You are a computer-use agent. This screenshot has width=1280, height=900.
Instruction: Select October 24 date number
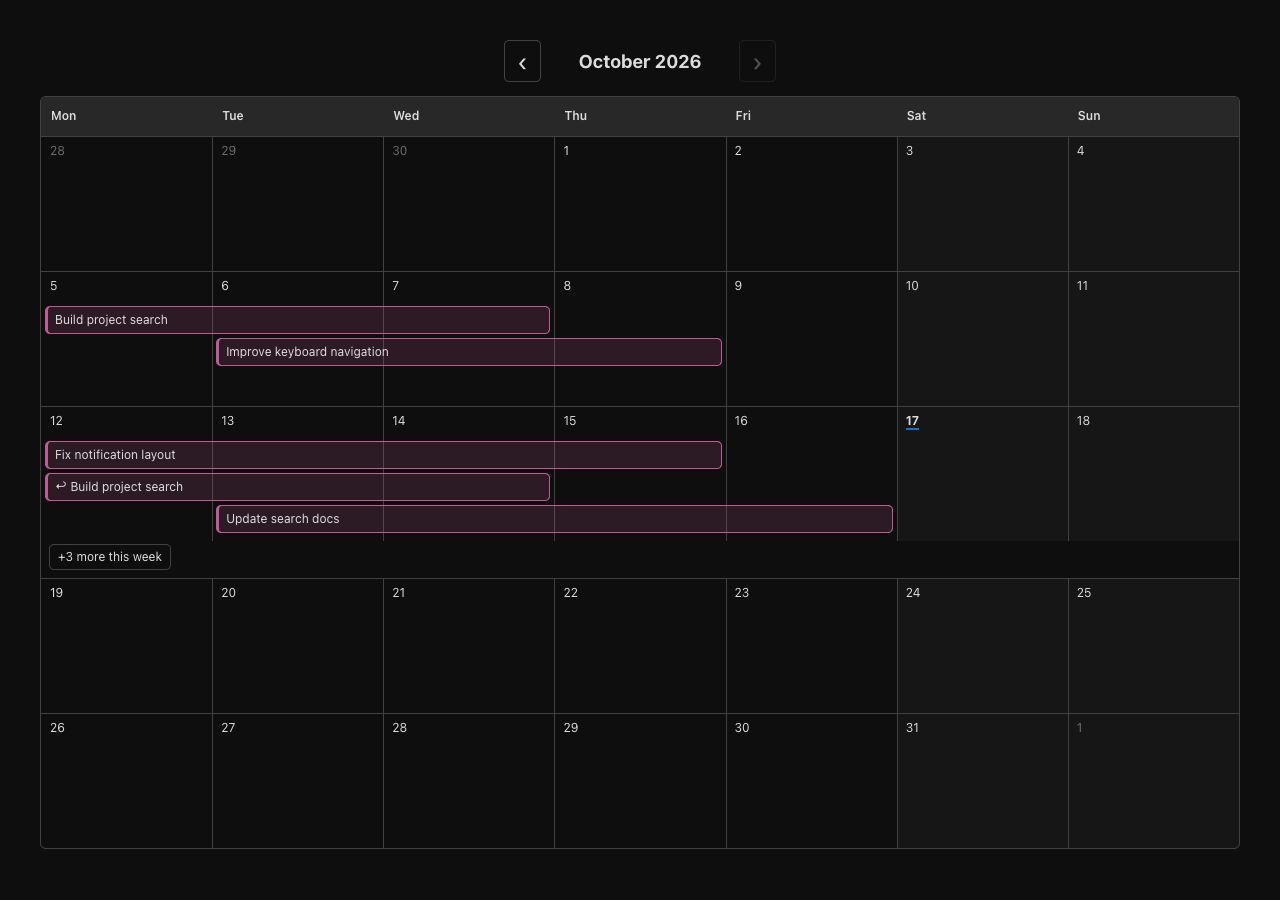click(913, 593)
